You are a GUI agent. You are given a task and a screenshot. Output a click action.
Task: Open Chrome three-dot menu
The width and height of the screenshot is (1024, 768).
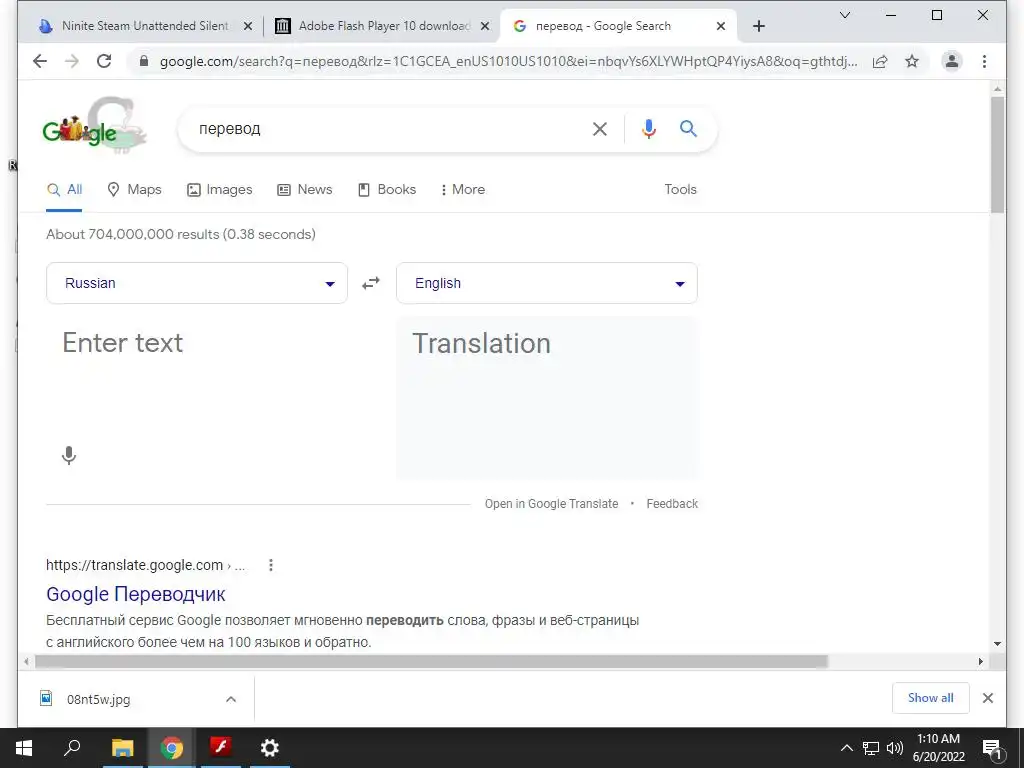click(984, 61)
